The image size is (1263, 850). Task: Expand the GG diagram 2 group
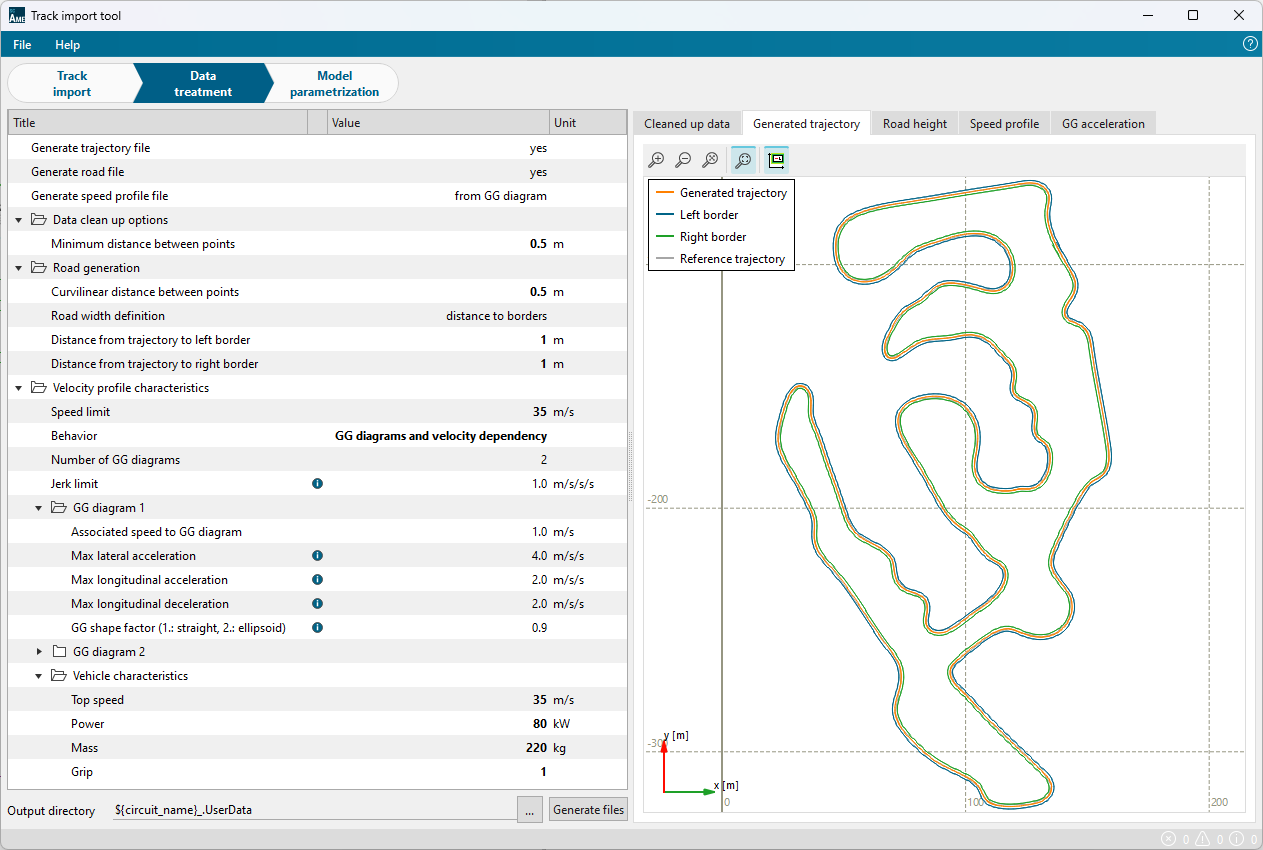click(x=40, y=652)
